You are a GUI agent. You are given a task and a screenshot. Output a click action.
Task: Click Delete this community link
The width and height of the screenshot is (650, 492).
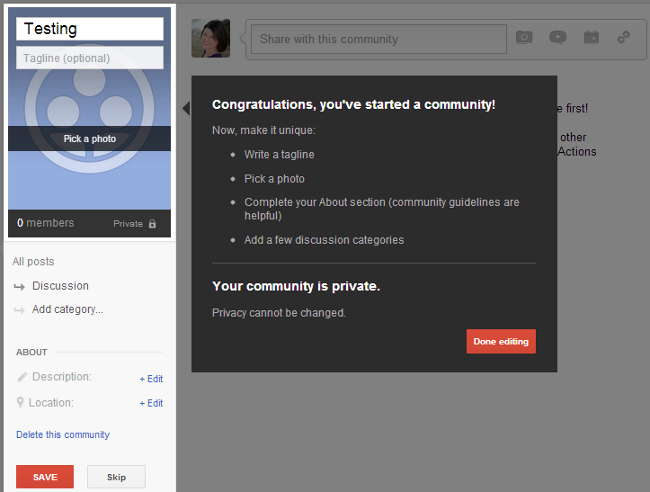pos(63,434)
